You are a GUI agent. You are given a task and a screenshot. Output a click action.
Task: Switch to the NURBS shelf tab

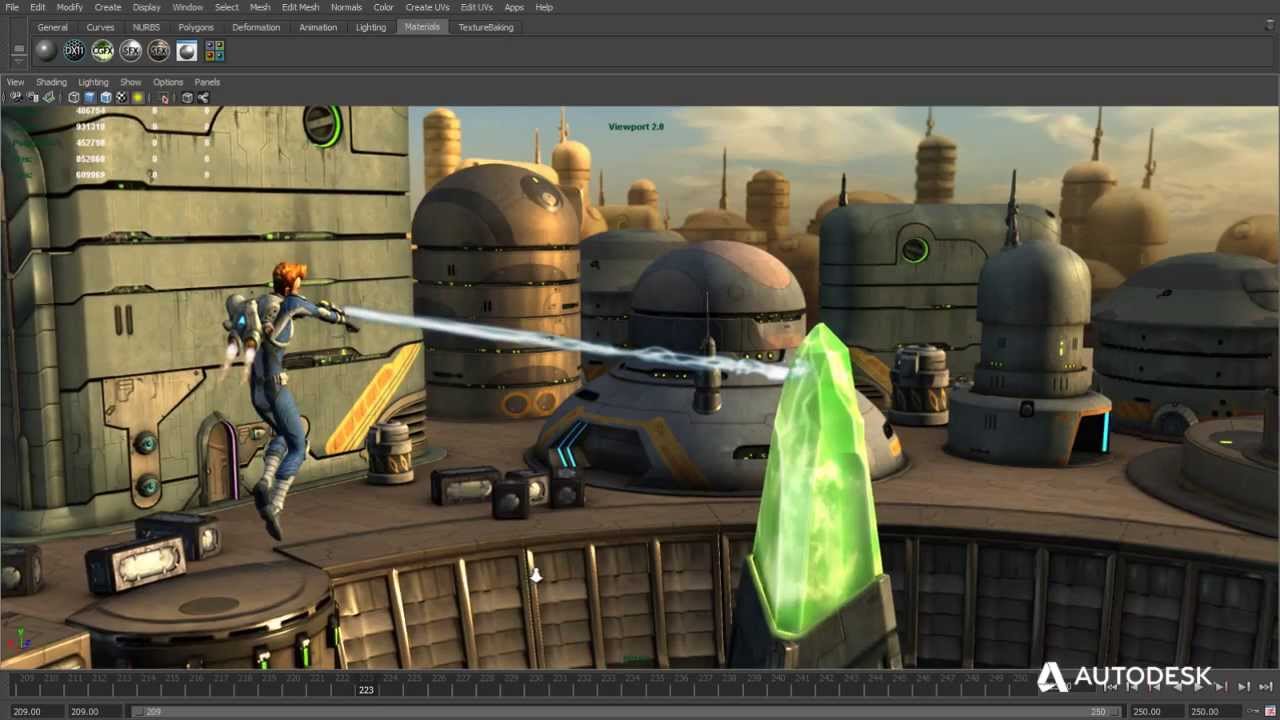[146, 27]
